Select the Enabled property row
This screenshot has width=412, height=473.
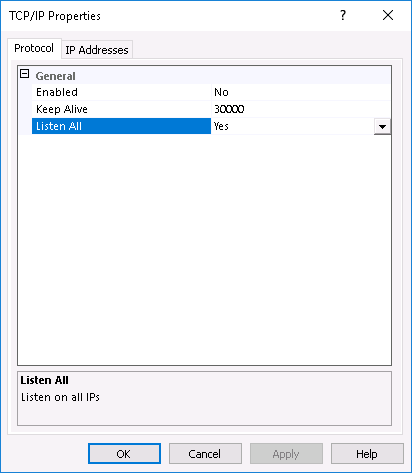211,92
